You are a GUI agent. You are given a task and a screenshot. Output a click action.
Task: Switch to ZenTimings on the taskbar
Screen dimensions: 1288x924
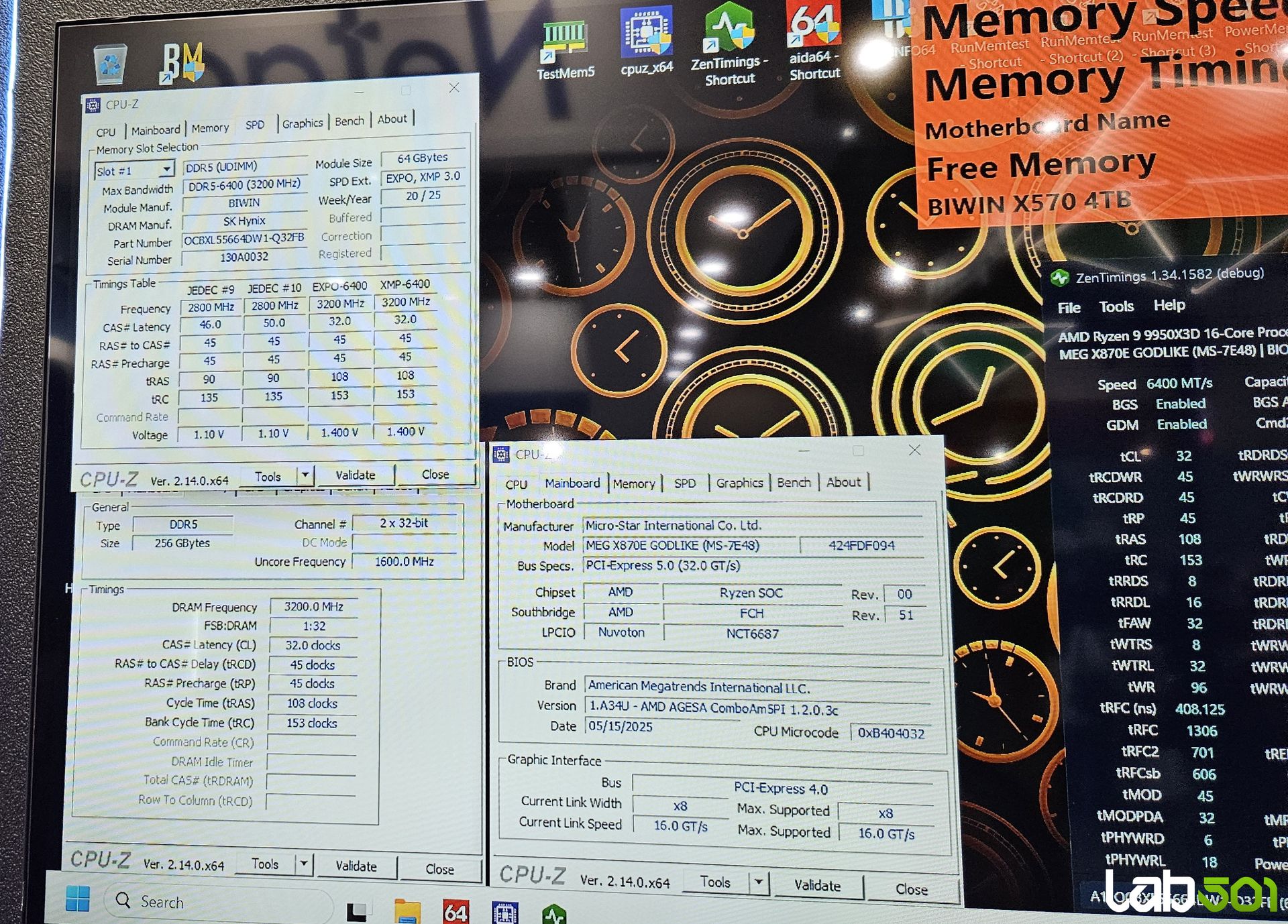[x=554, y=914]
